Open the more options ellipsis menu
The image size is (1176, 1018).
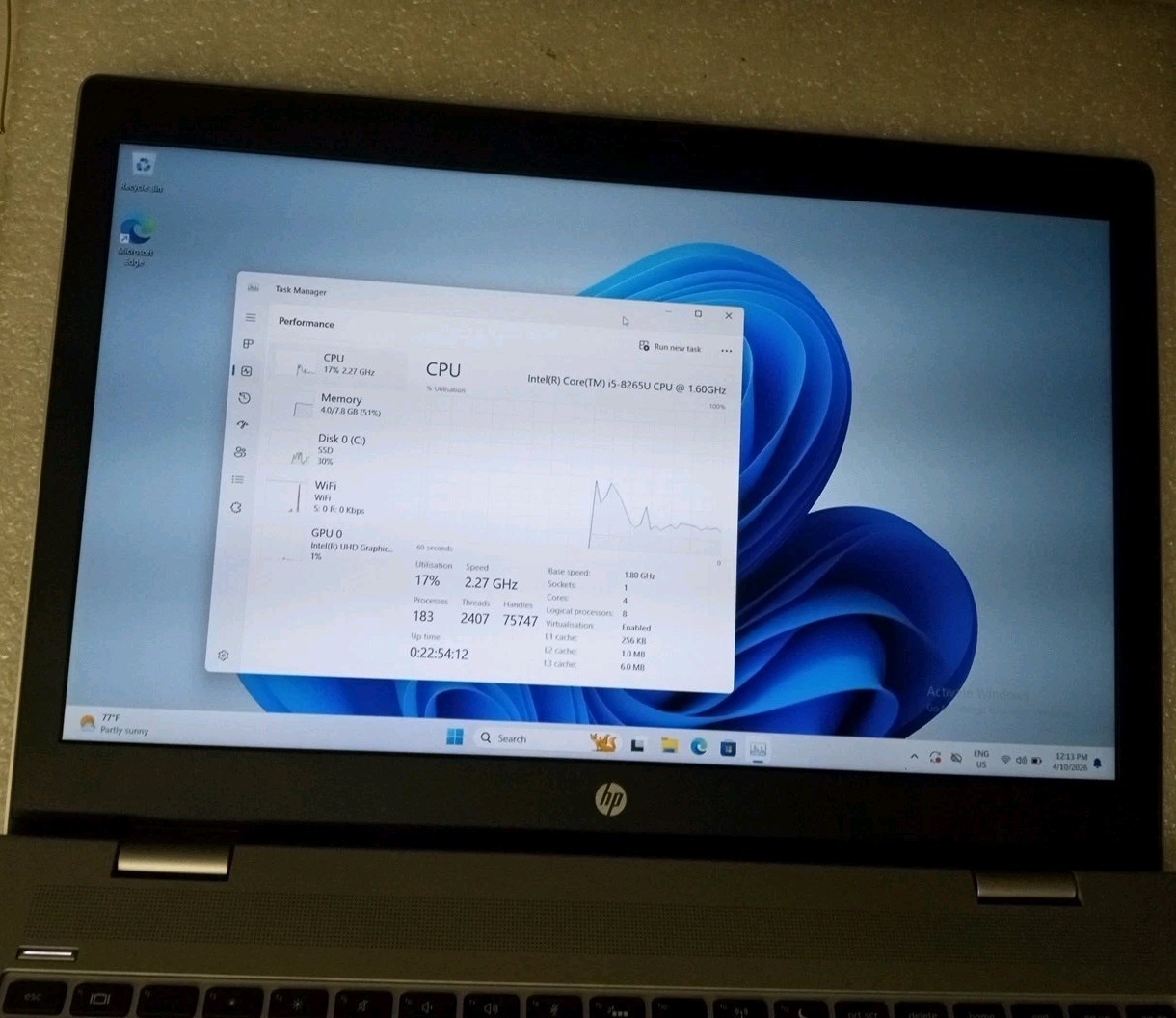(726, 351)
